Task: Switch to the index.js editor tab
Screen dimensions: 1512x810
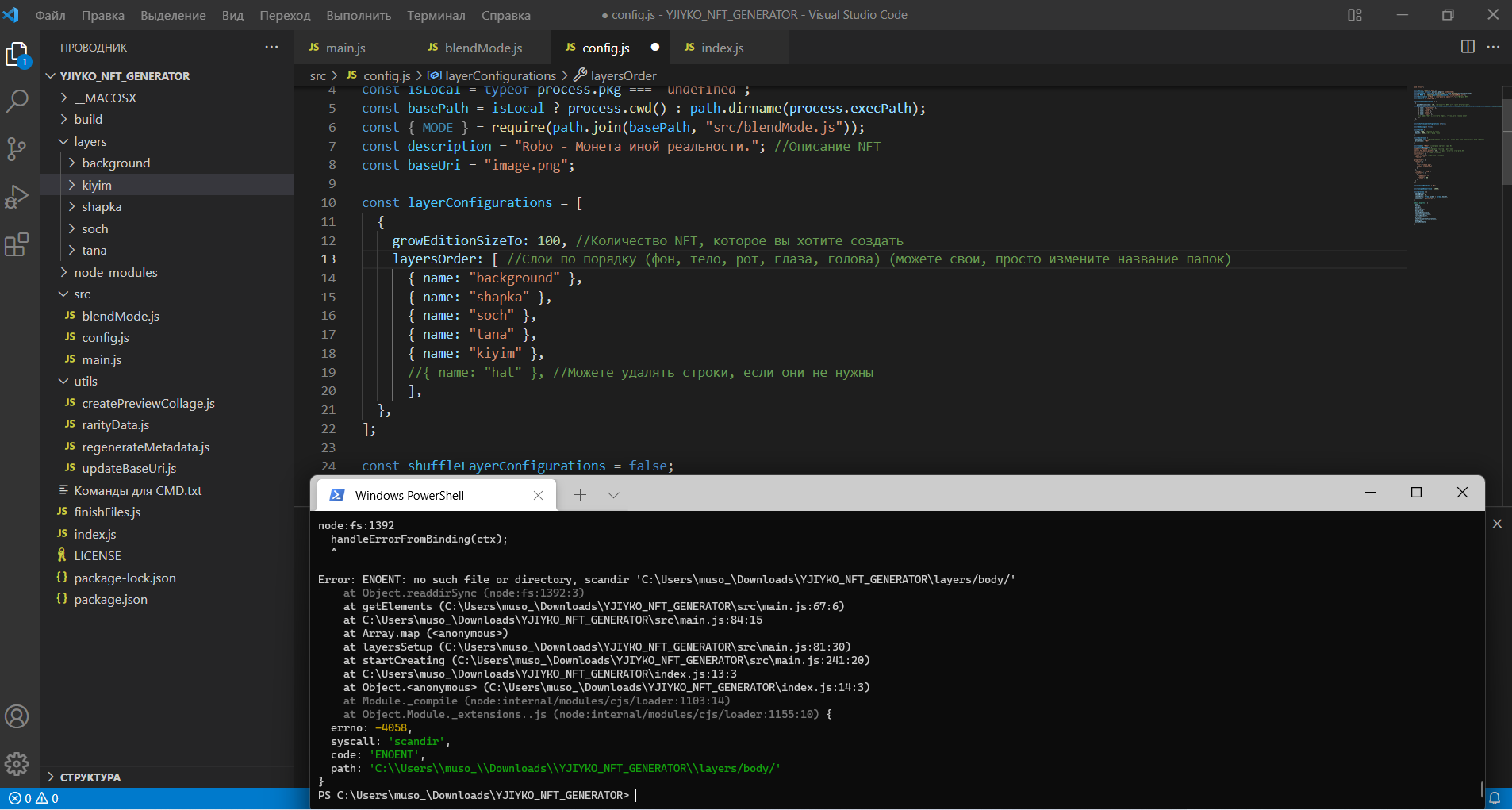Action: (729, 48)
